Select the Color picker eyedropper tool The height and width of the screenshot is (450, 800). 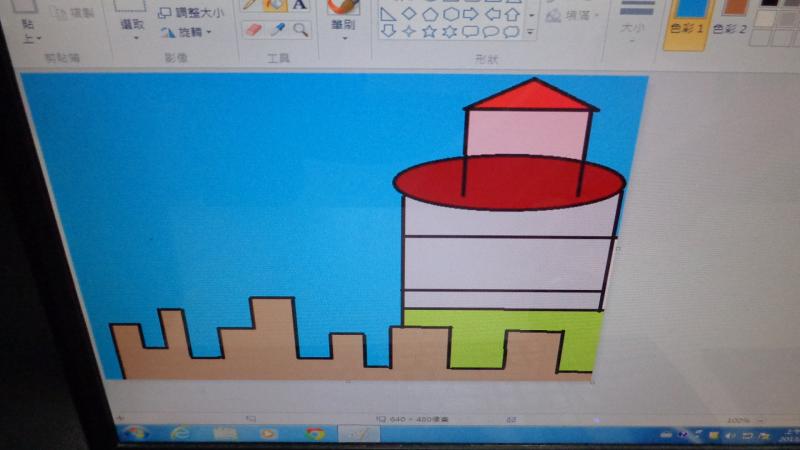[277, 30]
